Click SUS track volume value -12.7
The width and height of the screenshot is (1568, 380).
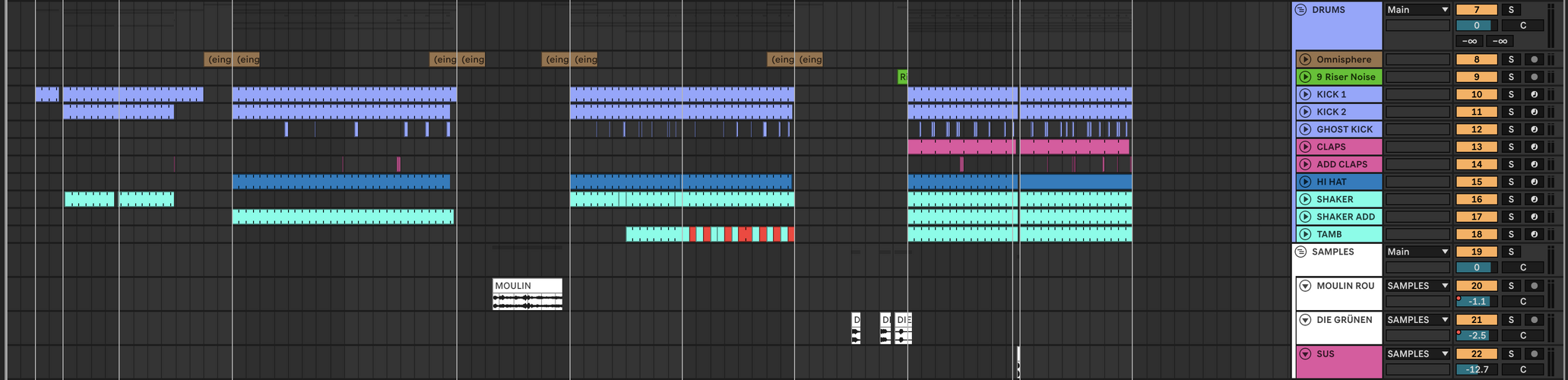(1476, 369)
